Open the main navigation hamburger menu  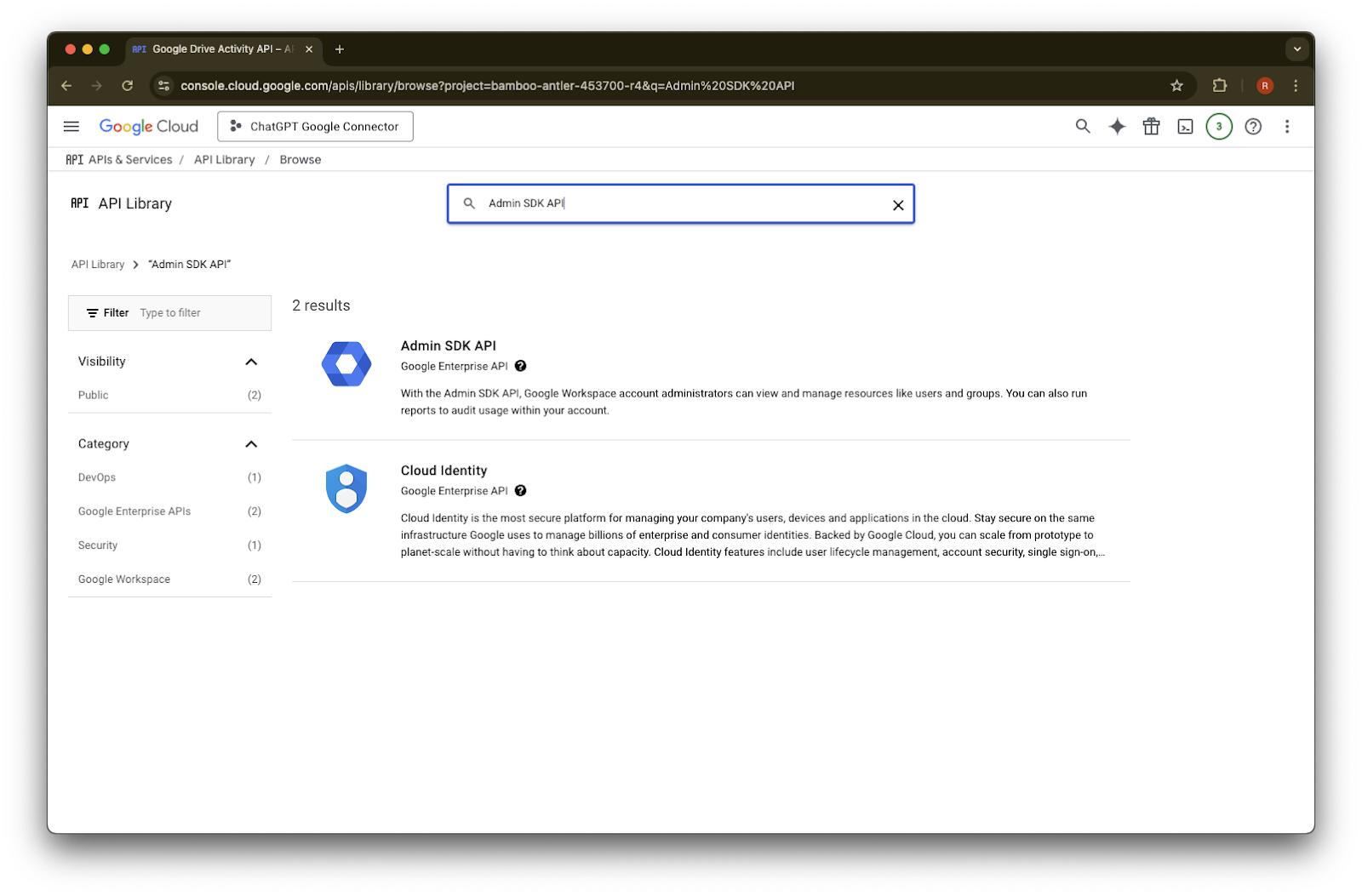(x=72, y=127)
